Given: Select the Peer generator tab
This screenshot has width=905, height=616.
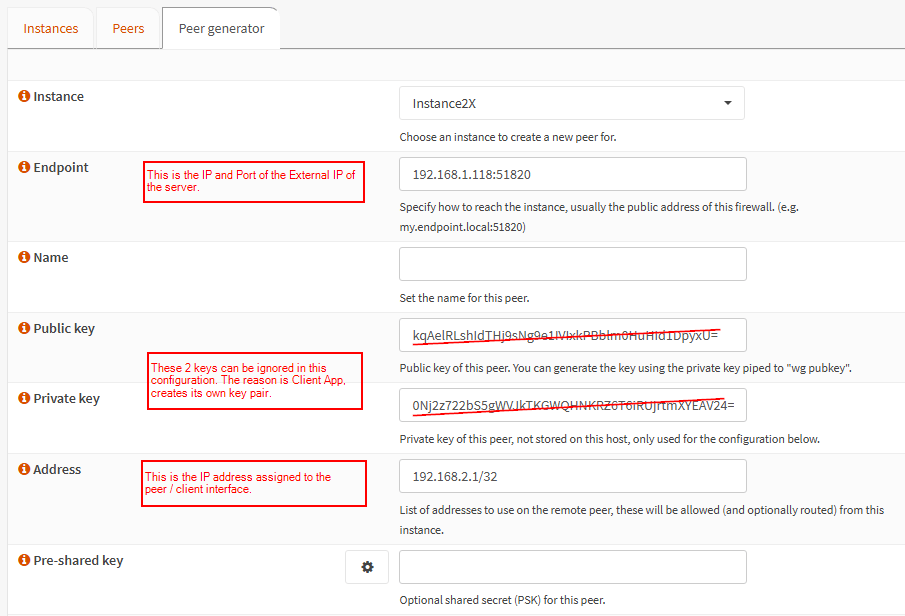Looking at the screenshot, I should (221, 28).
